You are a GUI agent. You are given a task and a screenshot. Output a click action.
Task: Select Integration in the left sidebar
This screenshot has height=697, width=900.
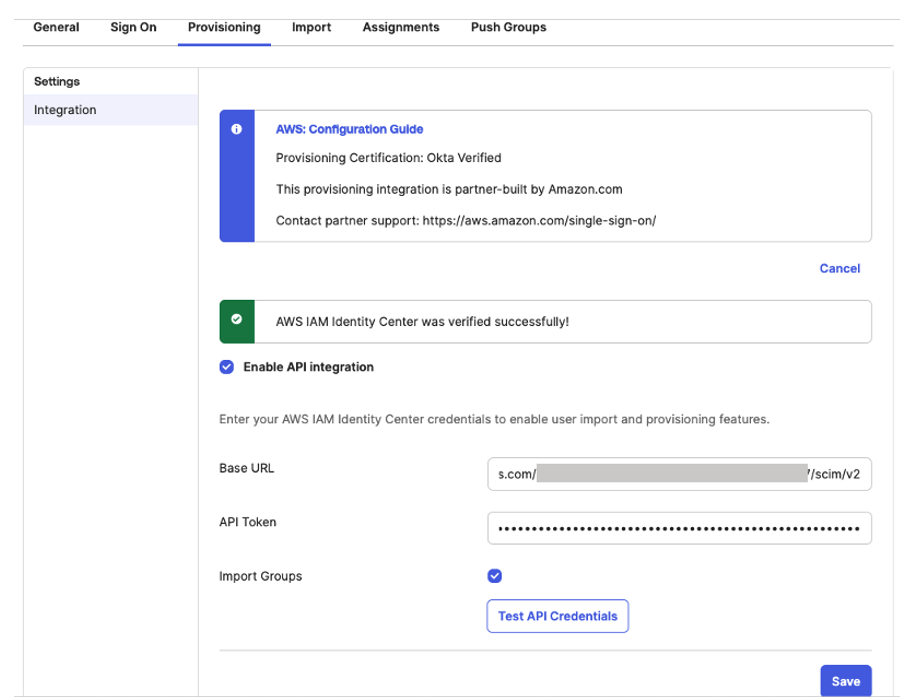(x=64, y=110)
